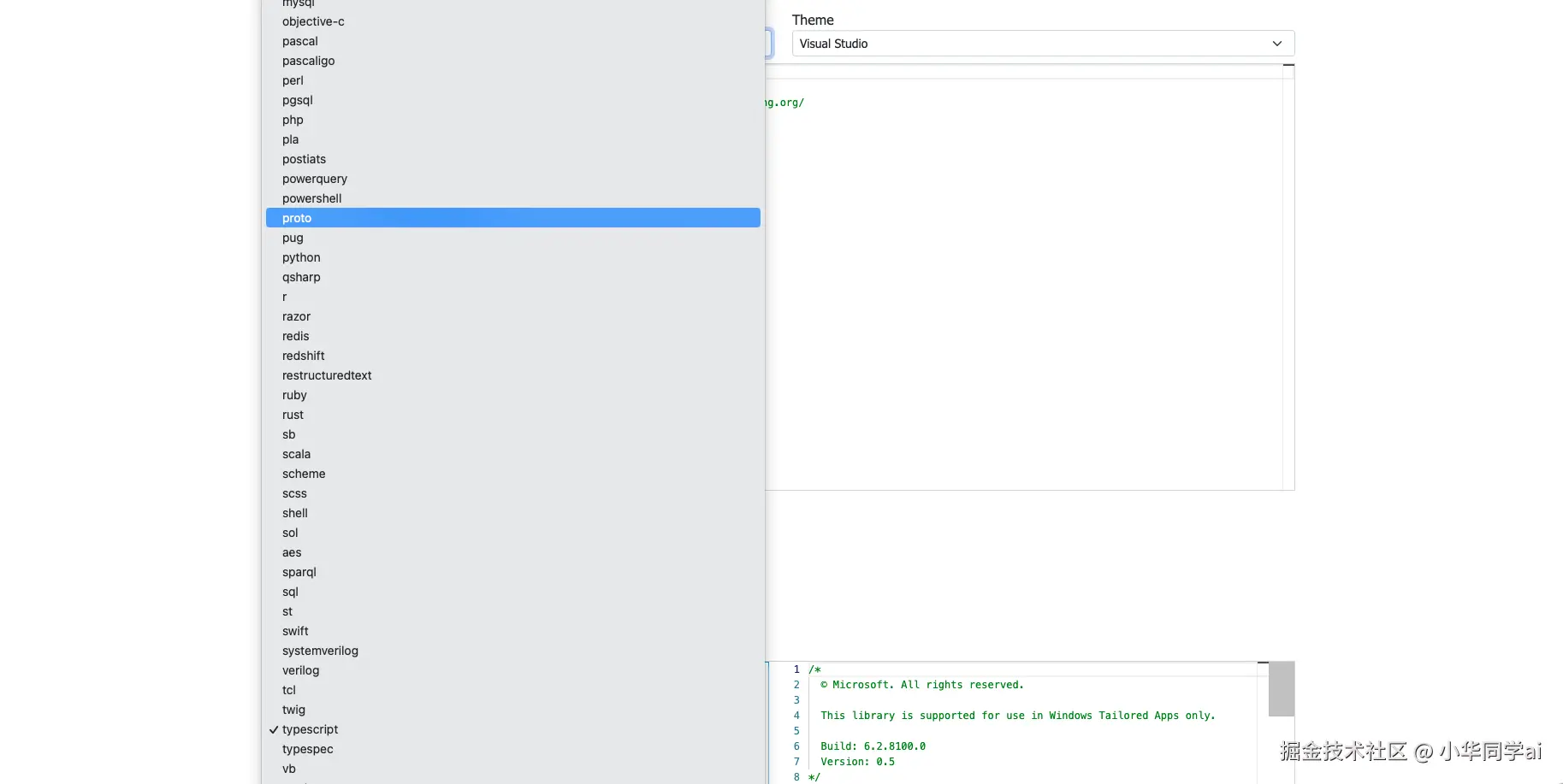
Task: Pick perl in the language list
Action: point(513,80)
